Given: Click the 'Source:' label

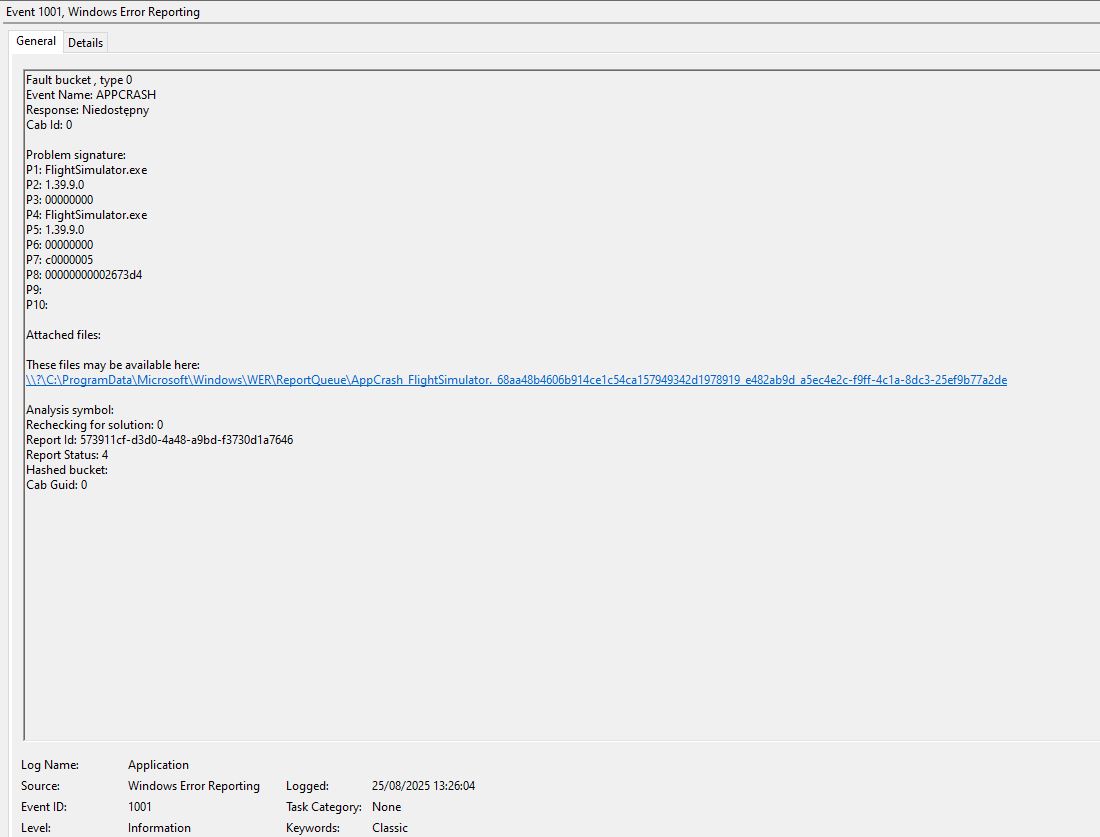Looking at the screenshot, I should pyautogui.click(x=40, y=786).
